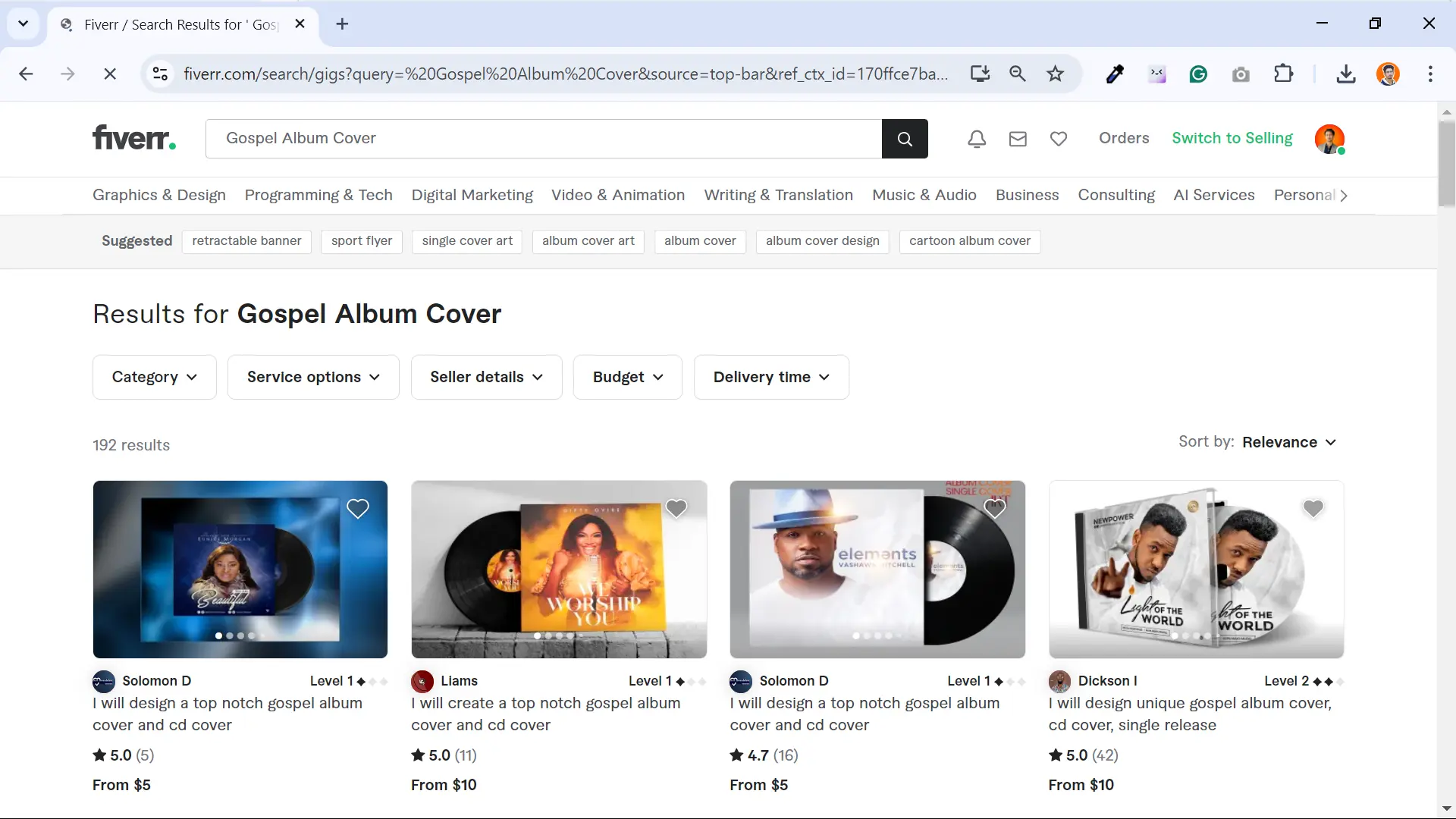Go forward in browser history

[67, 74]
